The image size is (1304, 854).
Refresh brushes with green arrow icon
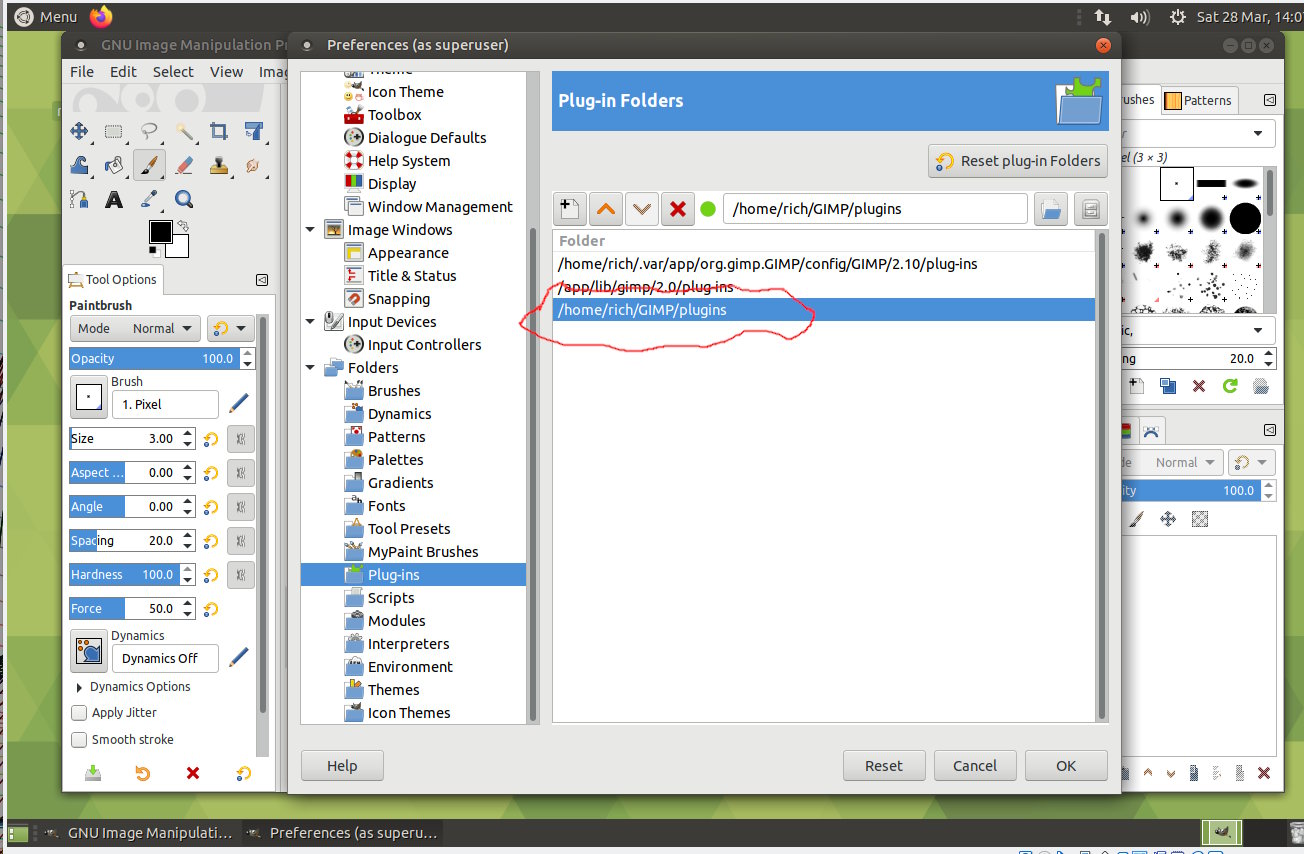click(1230, 385)
